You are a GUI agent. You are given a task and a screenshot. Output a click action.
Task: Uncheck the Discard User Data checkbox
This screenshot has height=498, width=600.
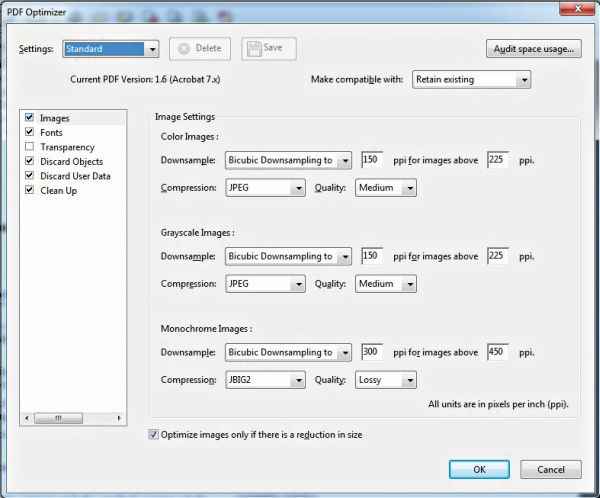[29, 175]
